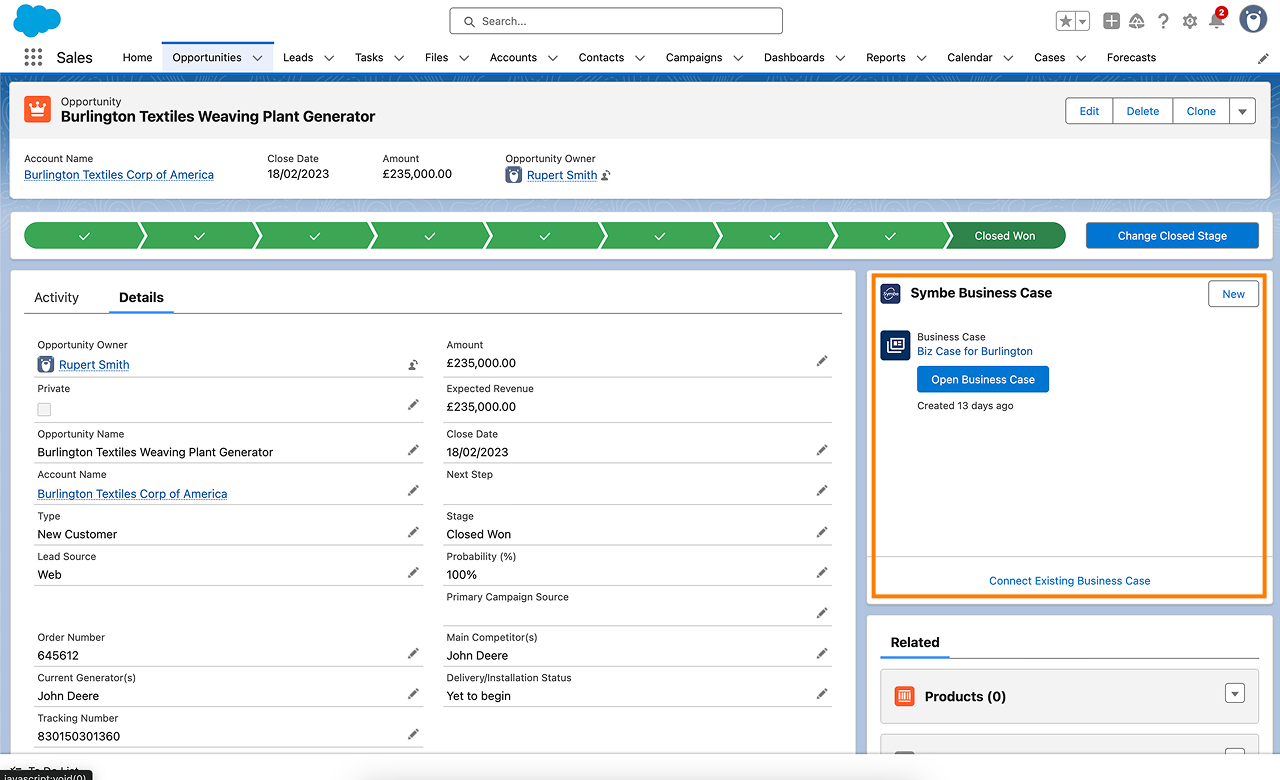Expand the Tasks tab dropdown chevron
The image size is (1280, 780).
[400, 58]
